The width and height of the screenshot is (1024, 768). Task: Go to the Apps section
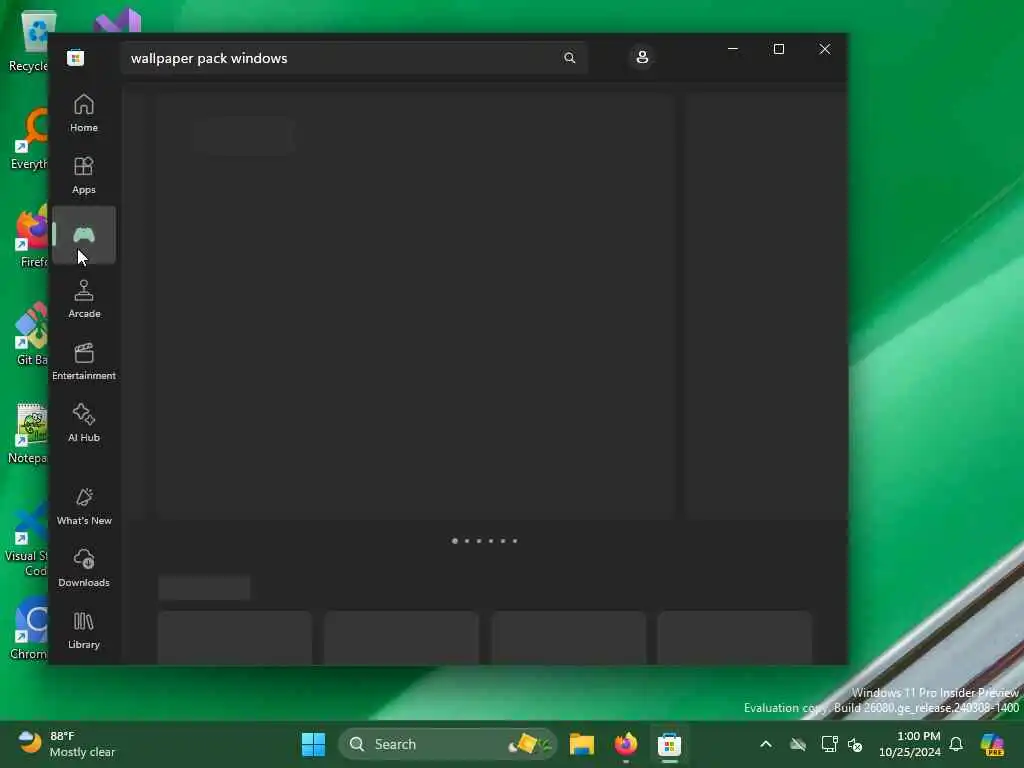click(84, 175)
